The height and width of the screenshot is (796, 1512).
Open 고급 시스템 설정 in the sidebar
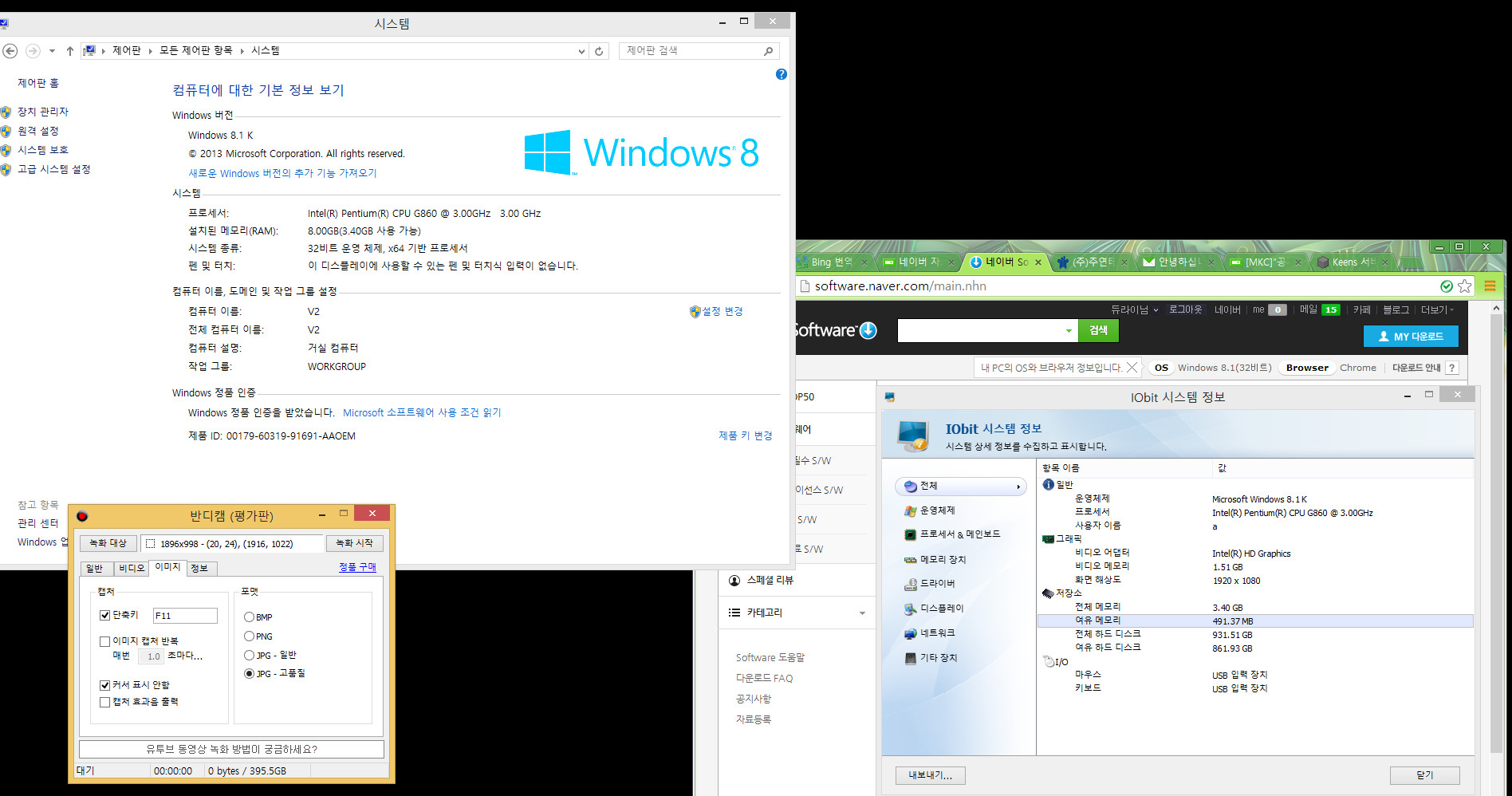click(x=53, y=169)
